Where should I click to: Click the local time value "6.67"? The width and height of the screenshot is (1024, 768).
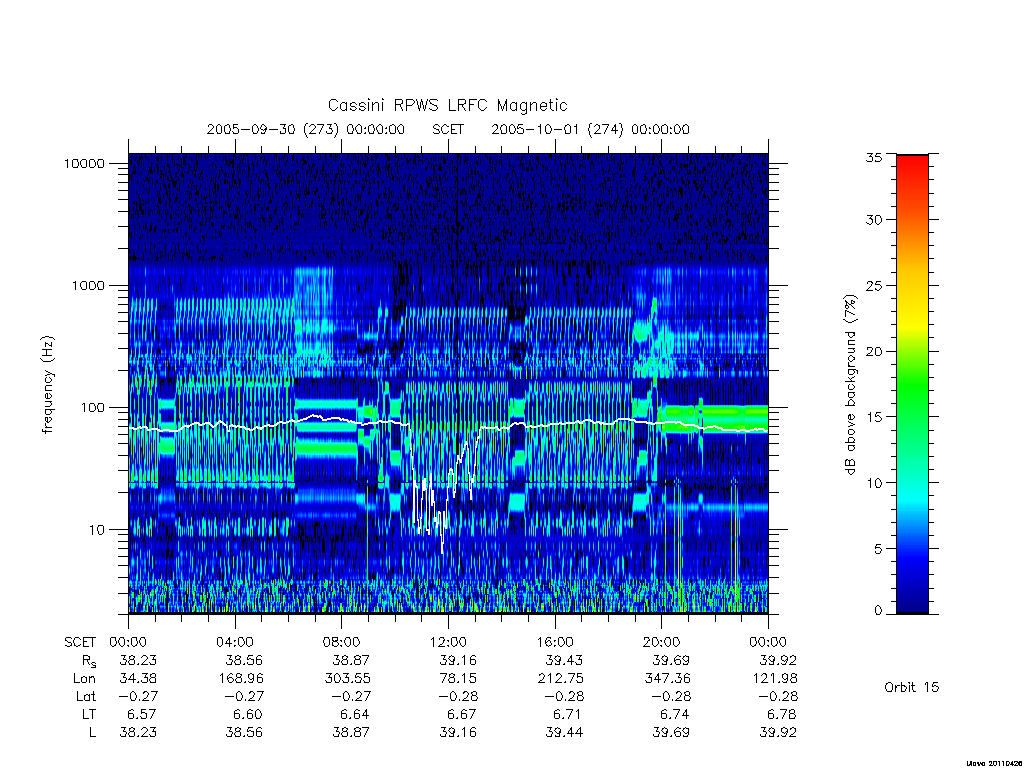461,714
